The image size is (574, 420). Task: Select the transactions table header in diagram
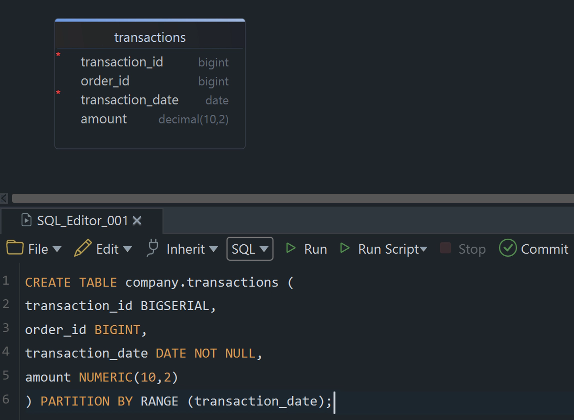click(150, 37)
